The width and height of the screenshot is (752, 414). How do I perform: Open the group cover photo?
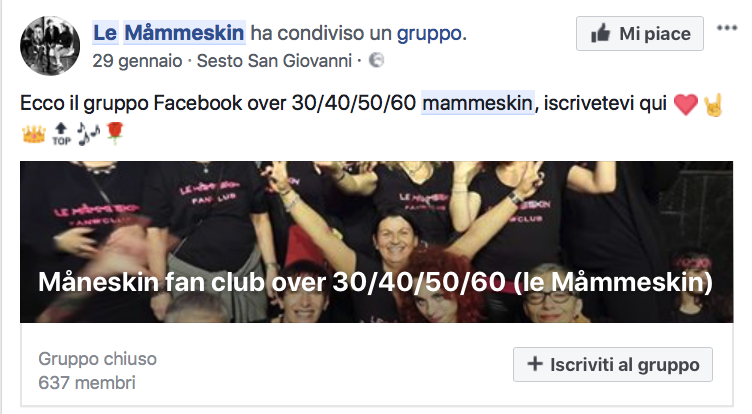click(x=376, y=242)
